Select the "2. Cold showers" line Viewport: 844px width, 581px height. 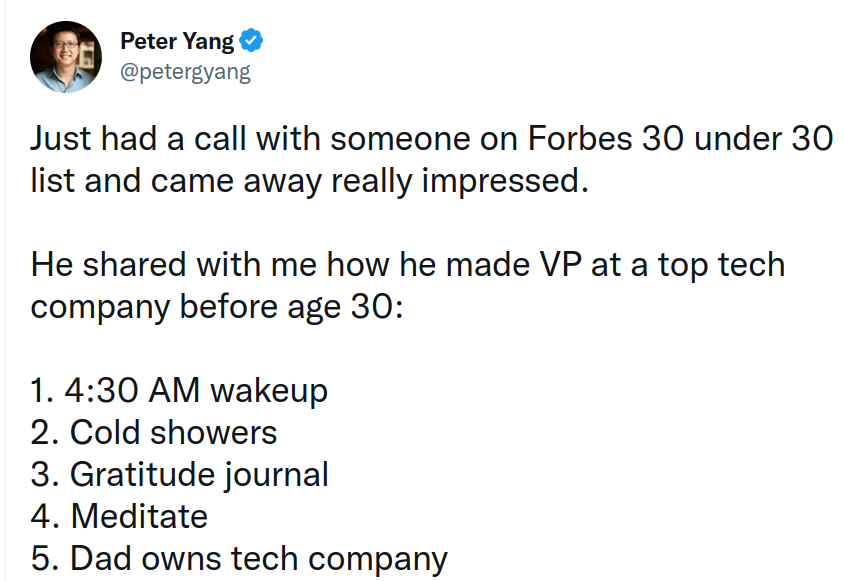(154, 432)
